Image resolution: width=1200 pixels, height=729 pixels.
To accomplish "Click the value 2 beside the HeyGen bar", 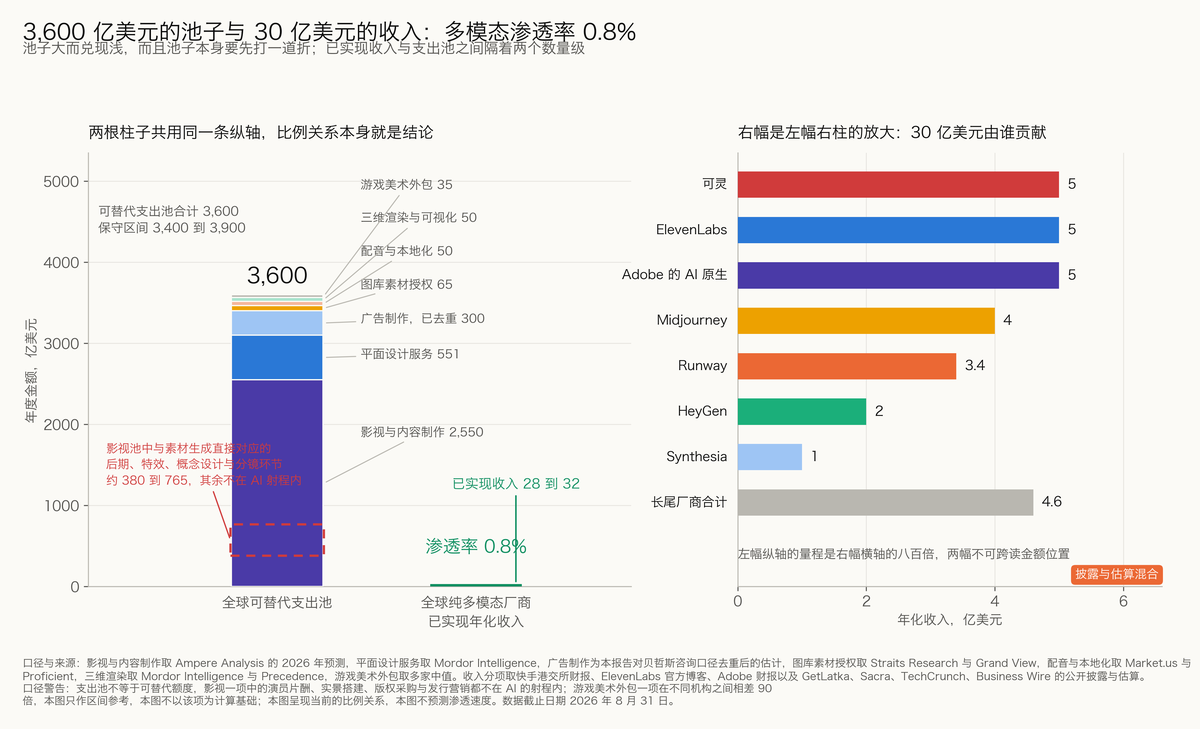I will [x=879, y=411].
